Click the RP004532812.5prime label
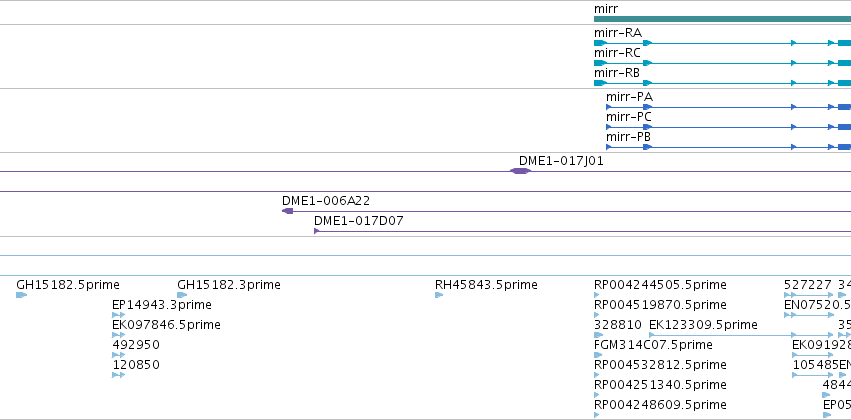This screenshot has width=851, height=420. pyautogui.click(x=660, y=365)
